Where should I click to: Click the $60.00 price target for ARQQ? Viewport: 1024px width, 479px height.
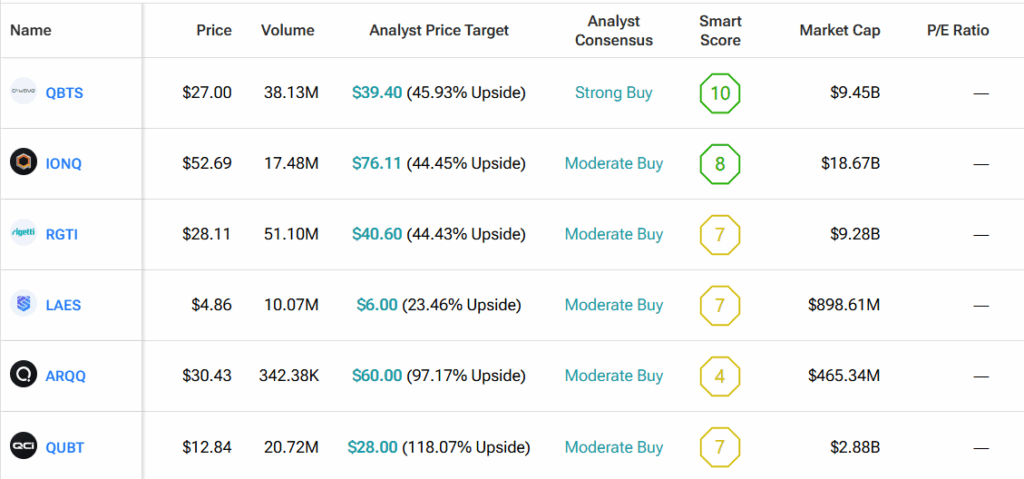tap(377, 376)
